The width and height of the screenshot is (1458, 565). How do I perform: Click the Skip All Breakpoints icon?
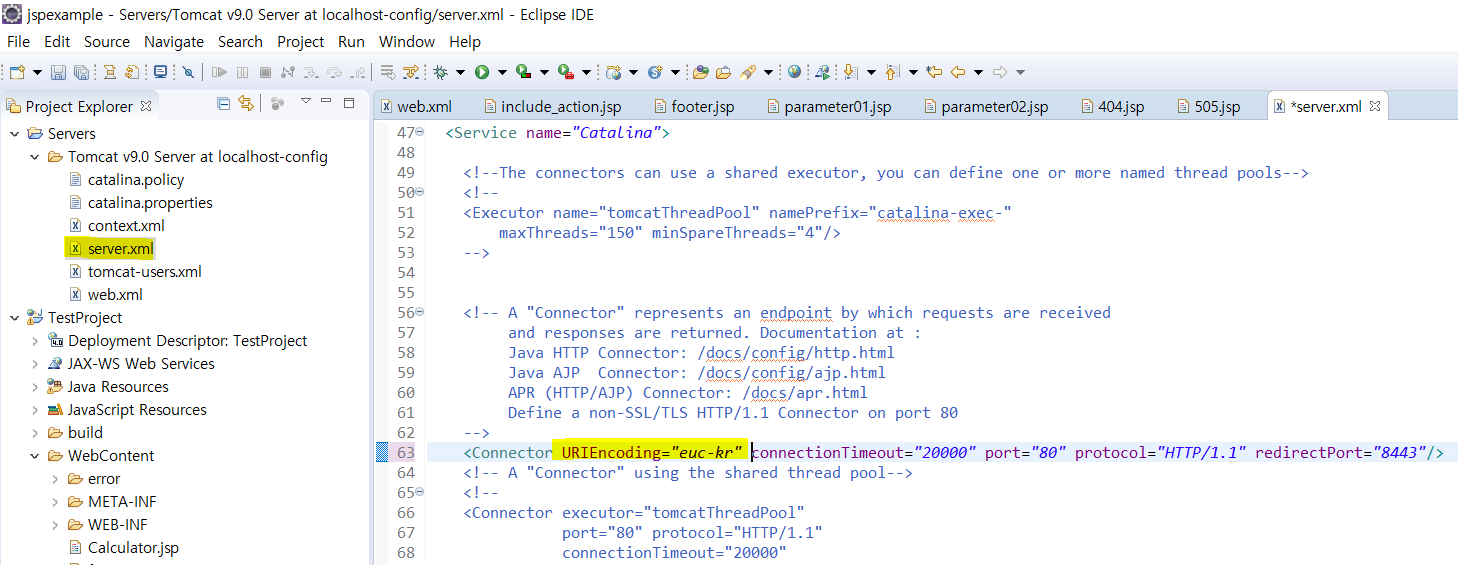coord(188,72)
